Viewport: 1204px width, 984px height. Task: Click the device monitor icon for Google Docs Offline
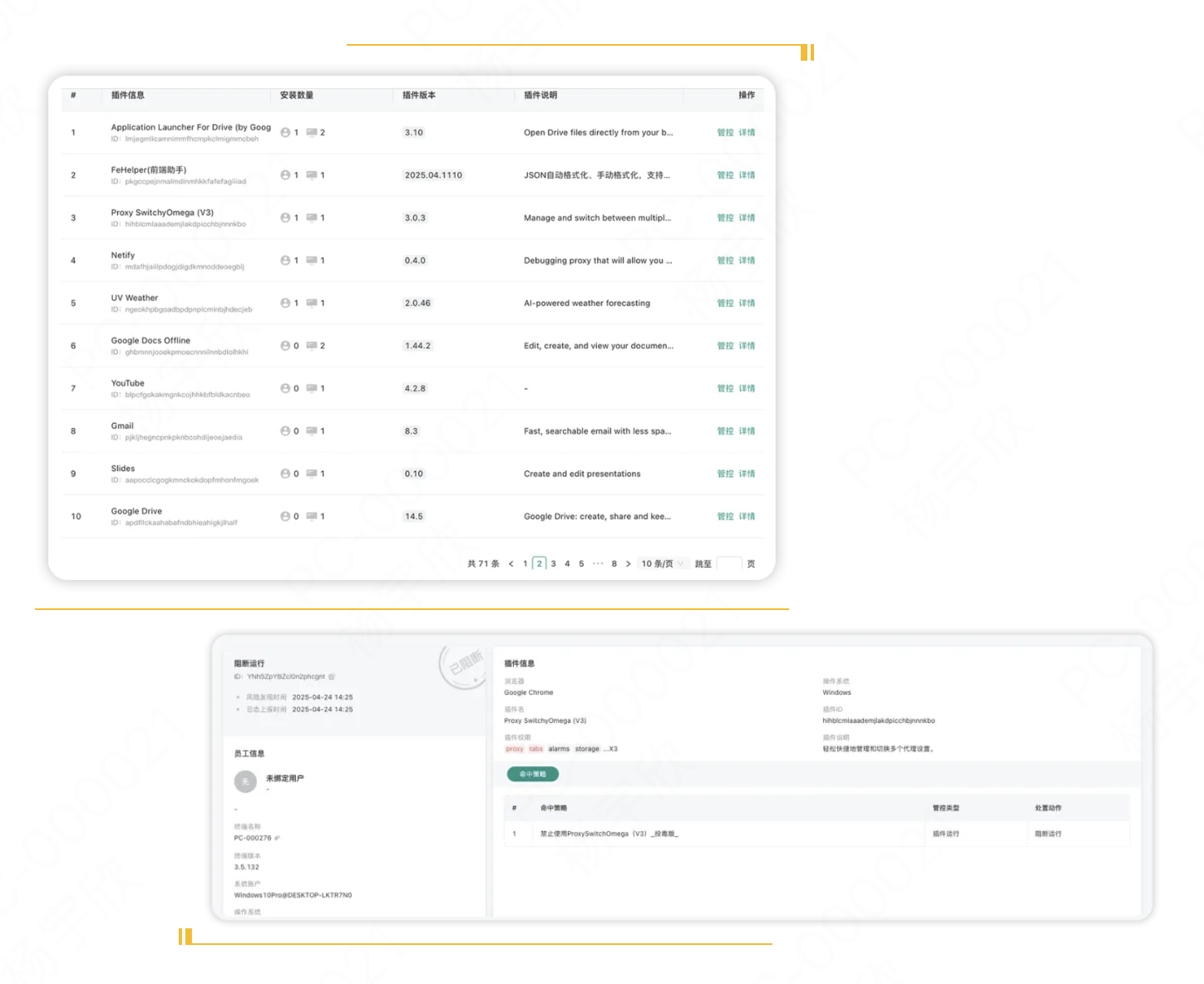tap(311, 346)
